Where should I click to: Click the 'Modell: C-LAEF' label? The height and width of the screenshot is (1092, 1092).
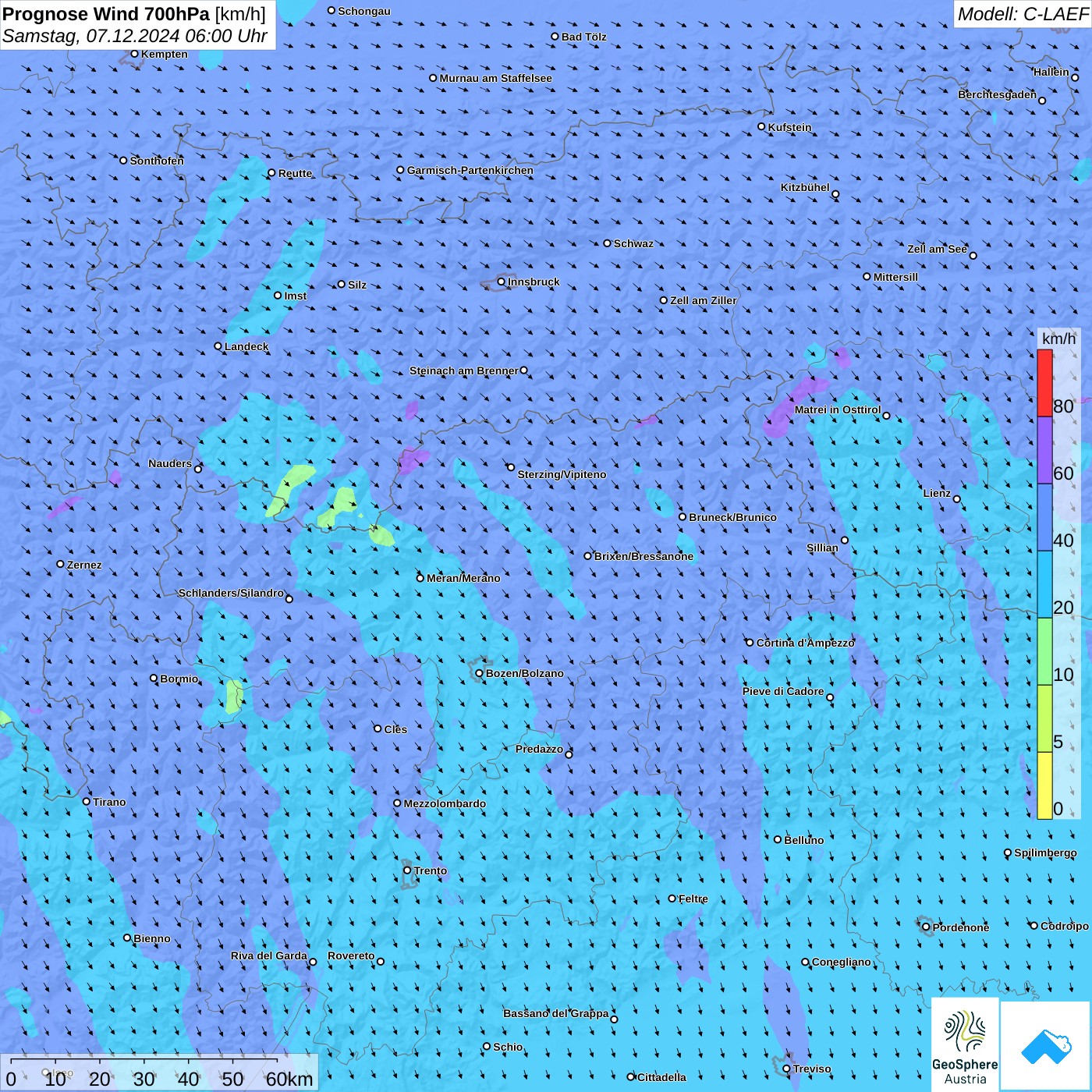1023,14
